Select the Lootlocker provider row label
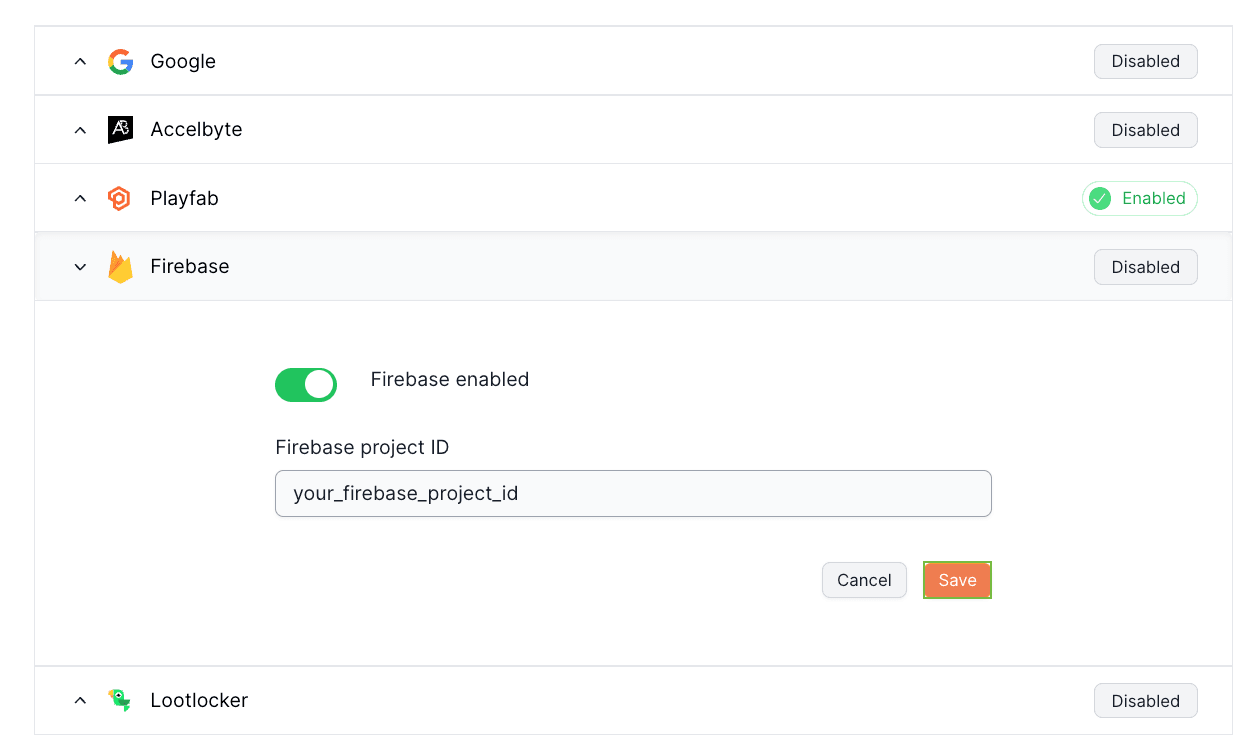Image resolution: width=1260 pixels, height=755 pixels. point(199,700)
